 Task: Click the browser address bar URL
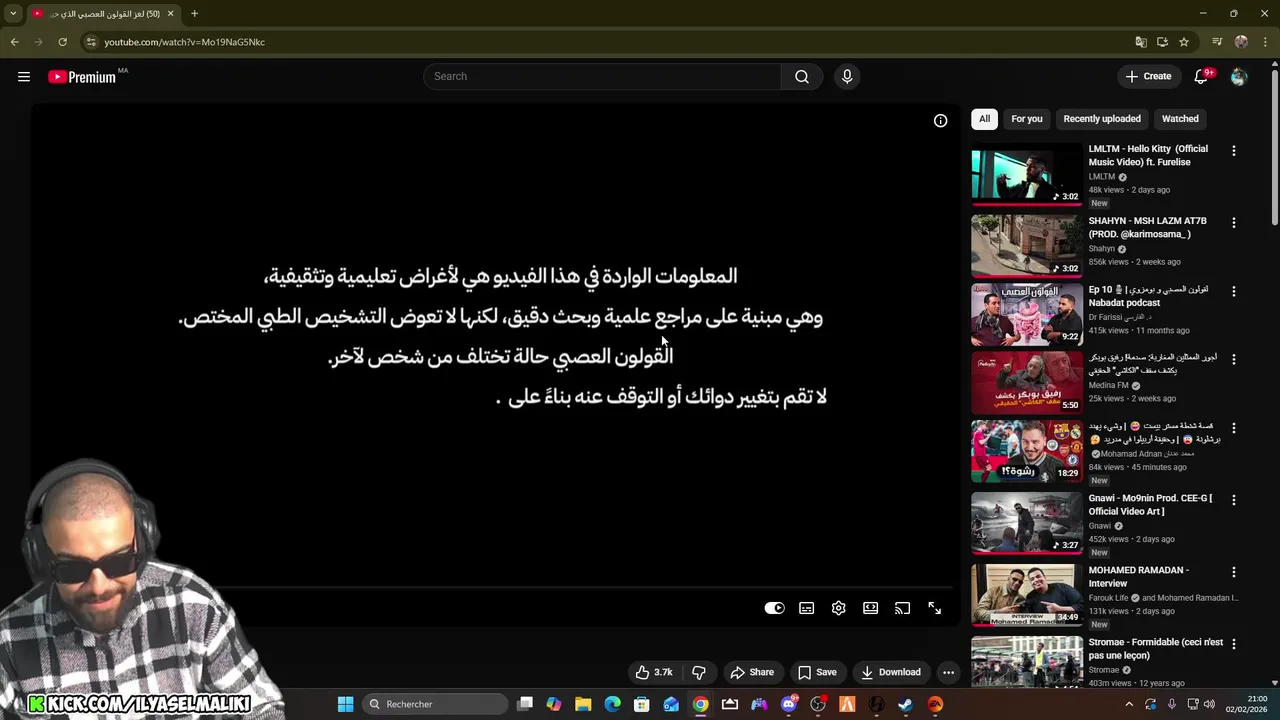[185, 42]
